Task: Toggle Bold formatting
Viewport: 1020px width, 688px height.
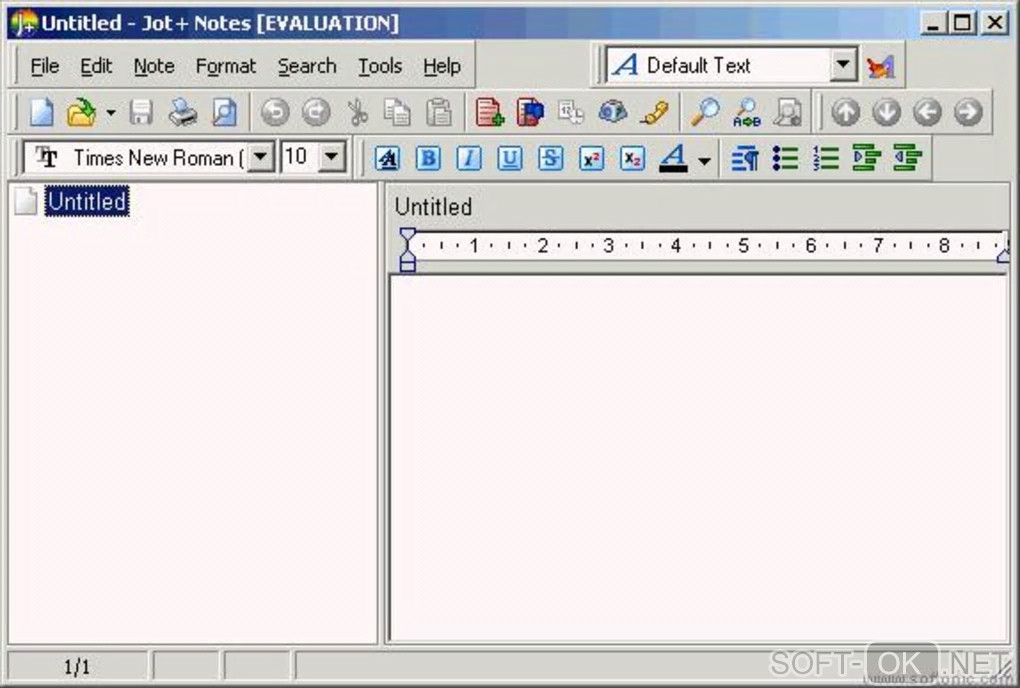Action: pyautogui.click(x=428, y=158)
